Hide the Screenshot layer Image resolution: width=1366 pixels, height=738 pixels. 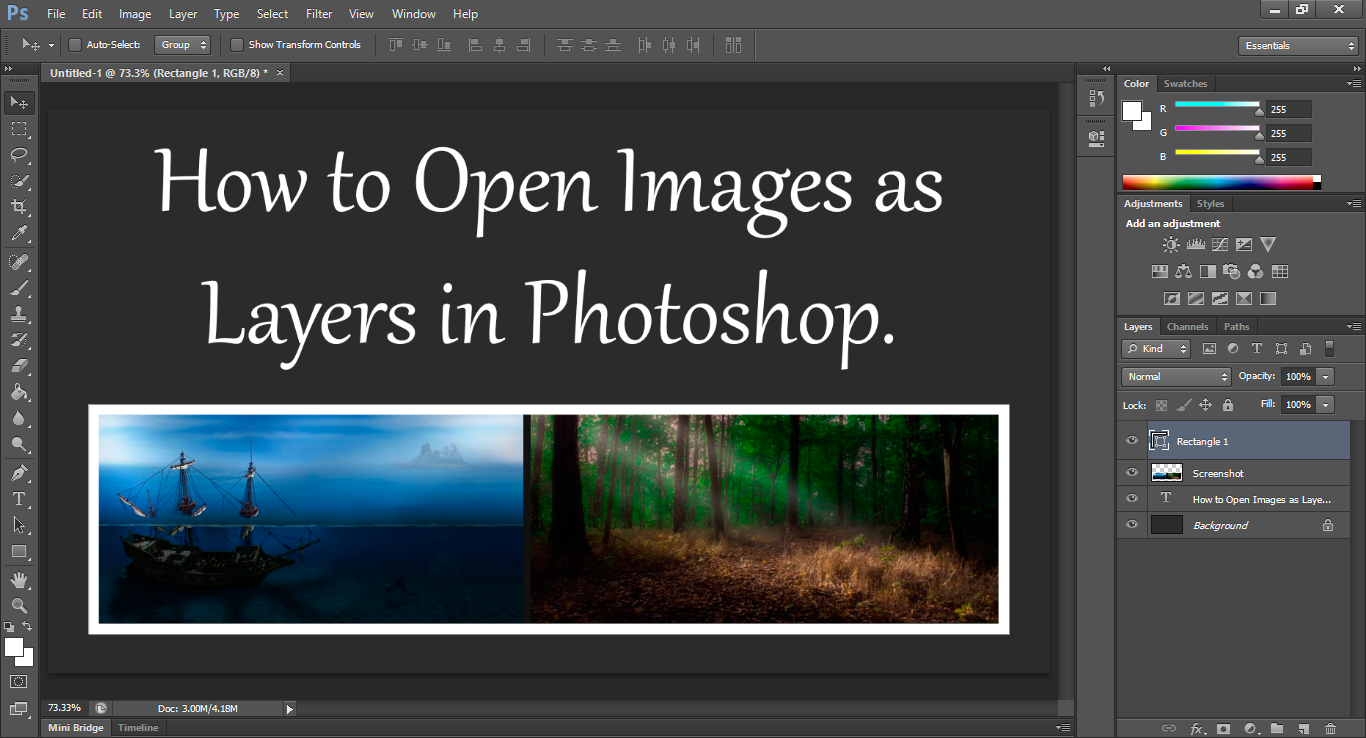(x=1132, y=472)
